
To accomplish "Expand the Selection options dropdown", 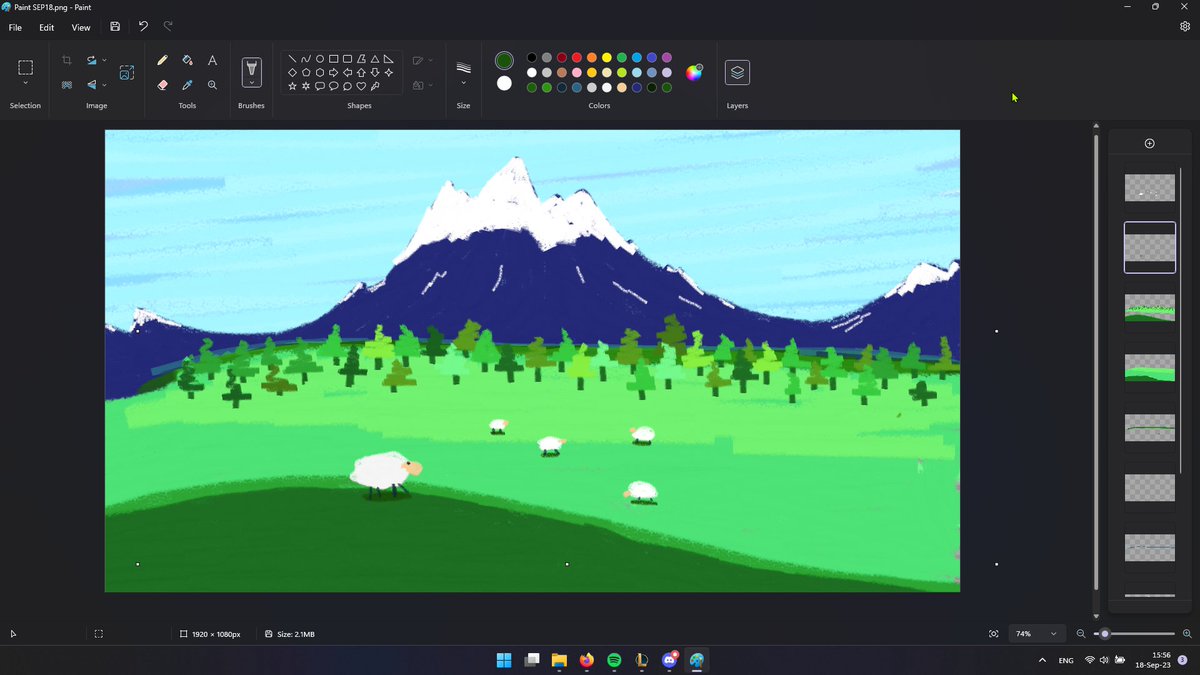I will pos(25,82).
